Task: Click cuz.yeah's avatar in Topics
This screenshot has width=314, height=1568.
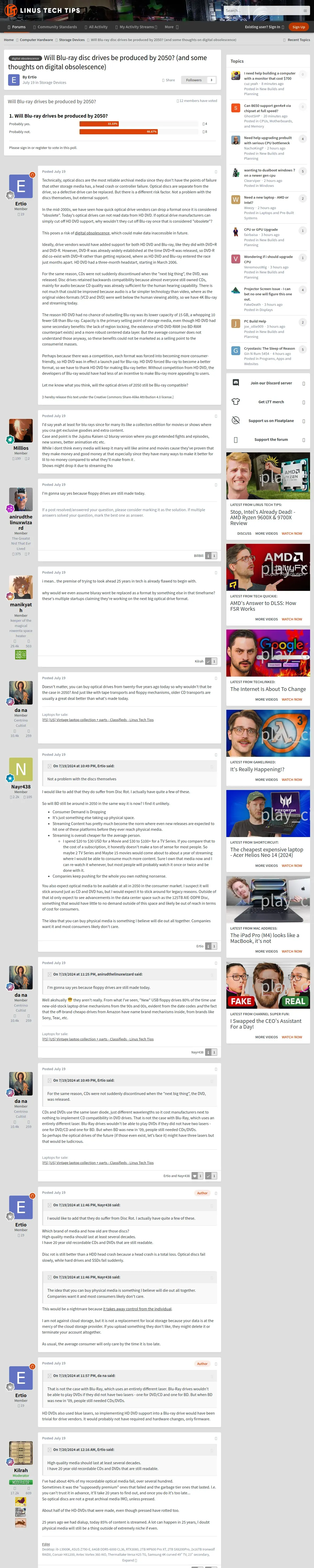Action: click(235, 76)
